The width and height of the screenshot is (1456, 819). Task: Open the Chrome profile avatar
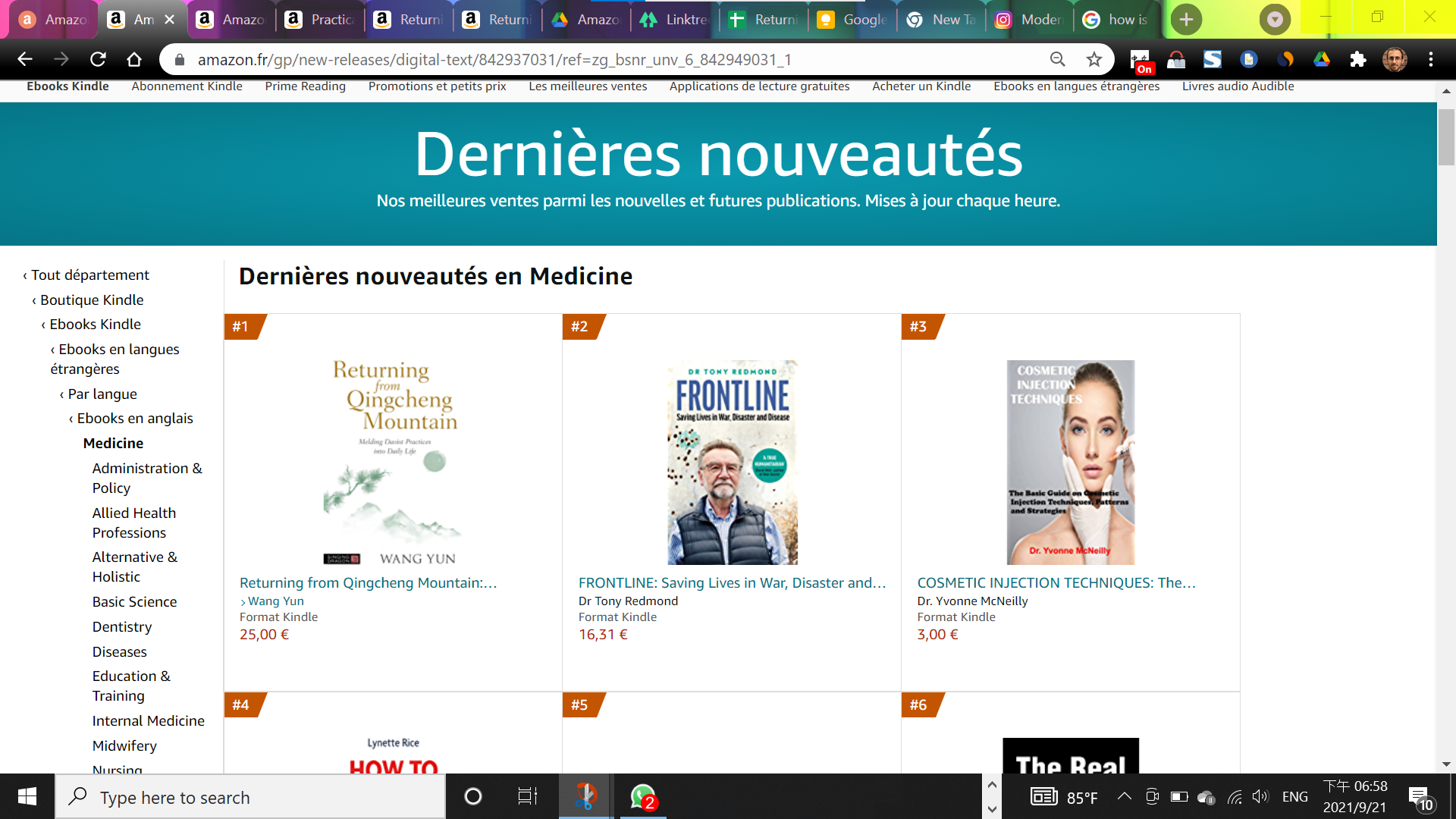tap(1395, 59)
